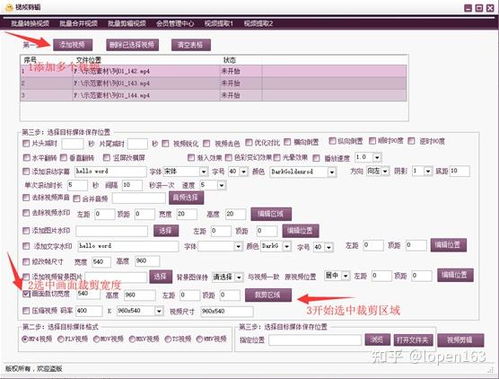Select the file row ending in 01_144.mp4
The width and height of the screenshot is (499, 379).
tap(214, 95)
